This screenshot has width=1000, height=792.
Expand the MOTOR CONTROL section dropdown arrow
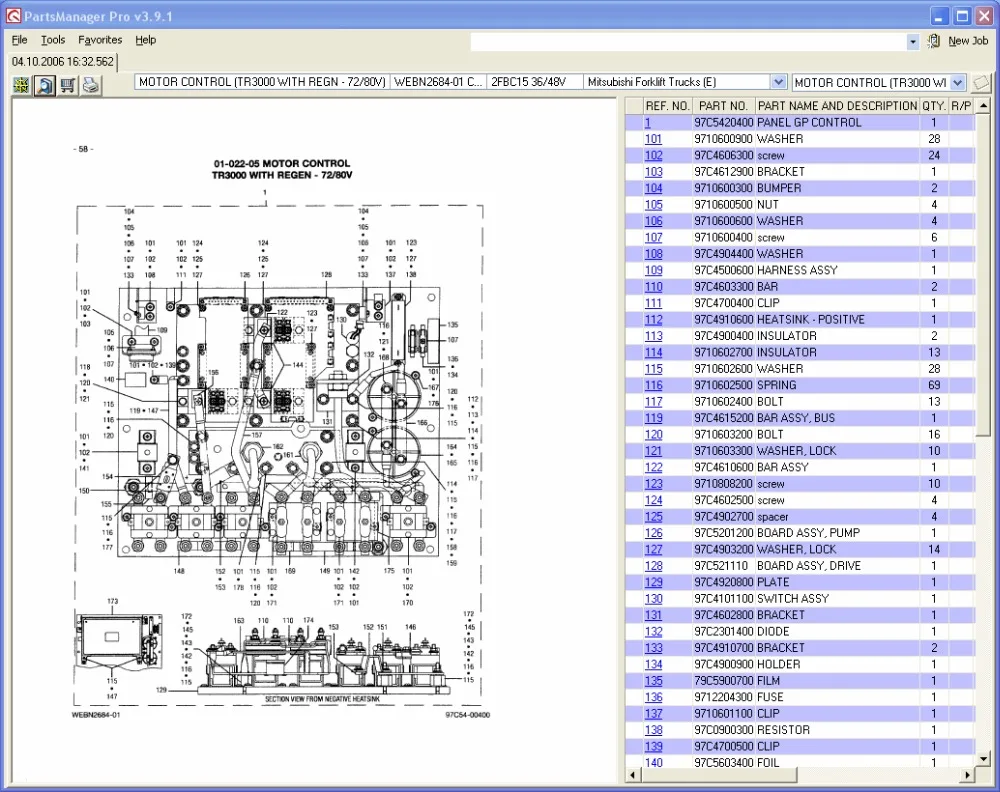957,82
